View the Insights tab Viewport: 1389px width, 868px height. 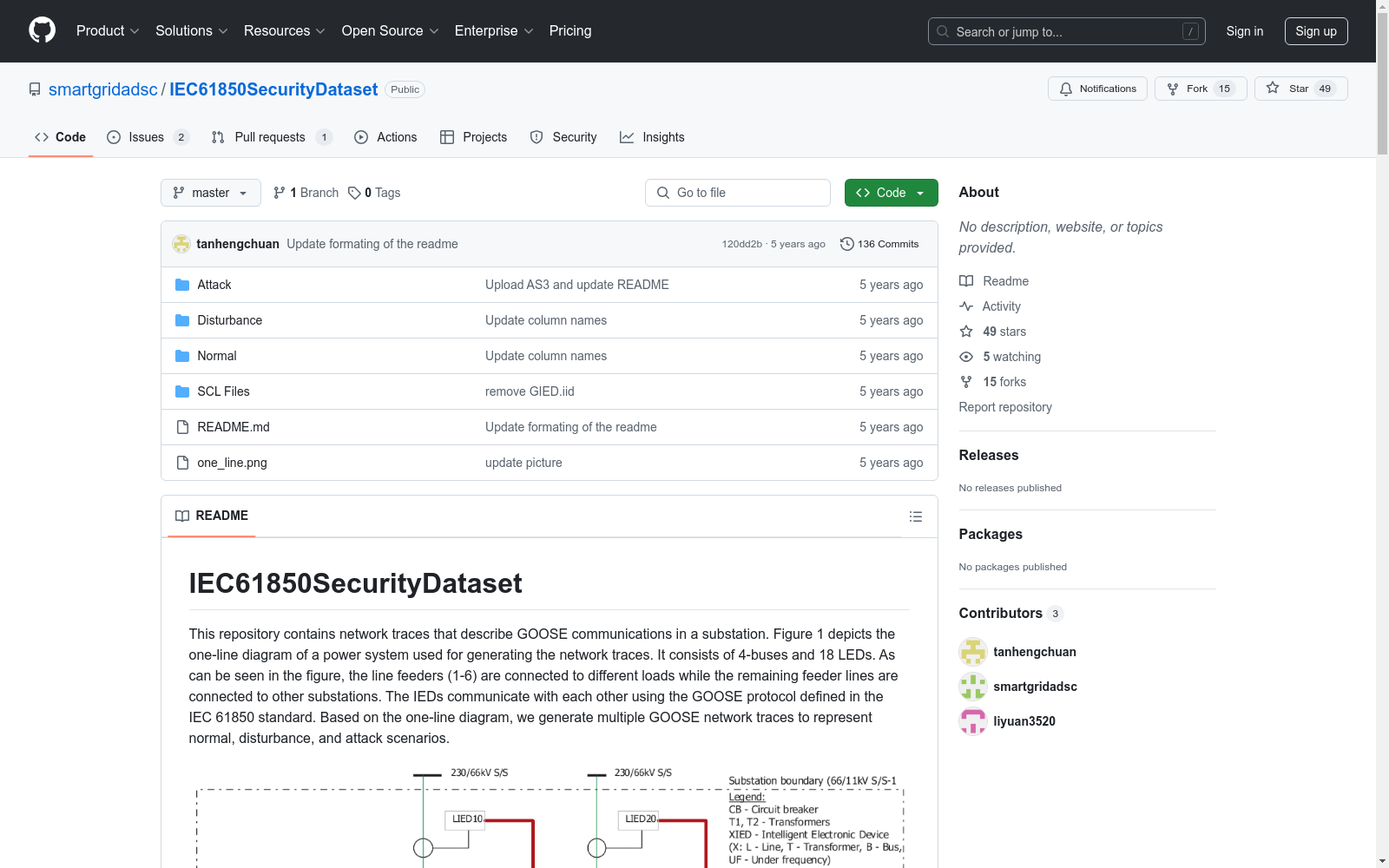coord(652,137)
